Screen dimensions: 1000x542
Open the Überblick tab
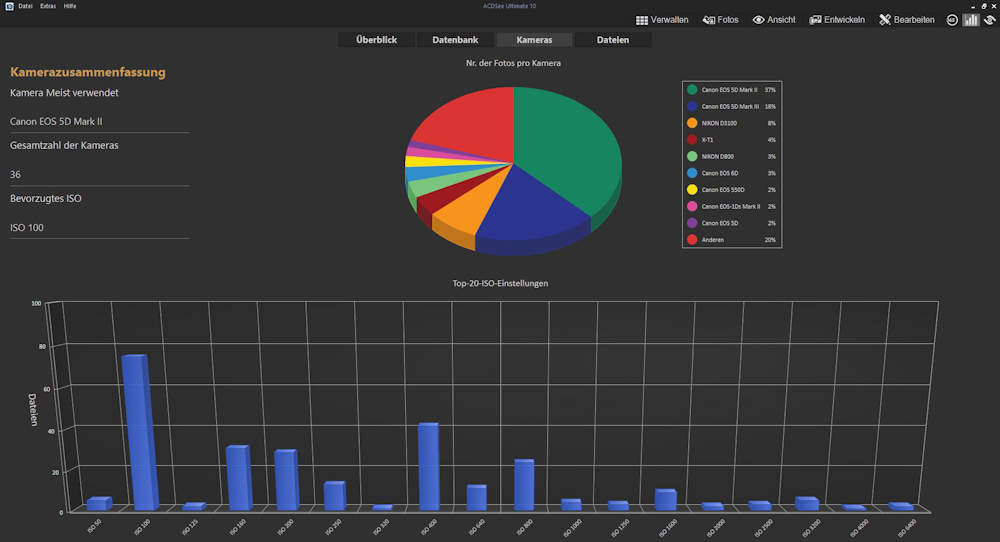[x=376, y=40]
